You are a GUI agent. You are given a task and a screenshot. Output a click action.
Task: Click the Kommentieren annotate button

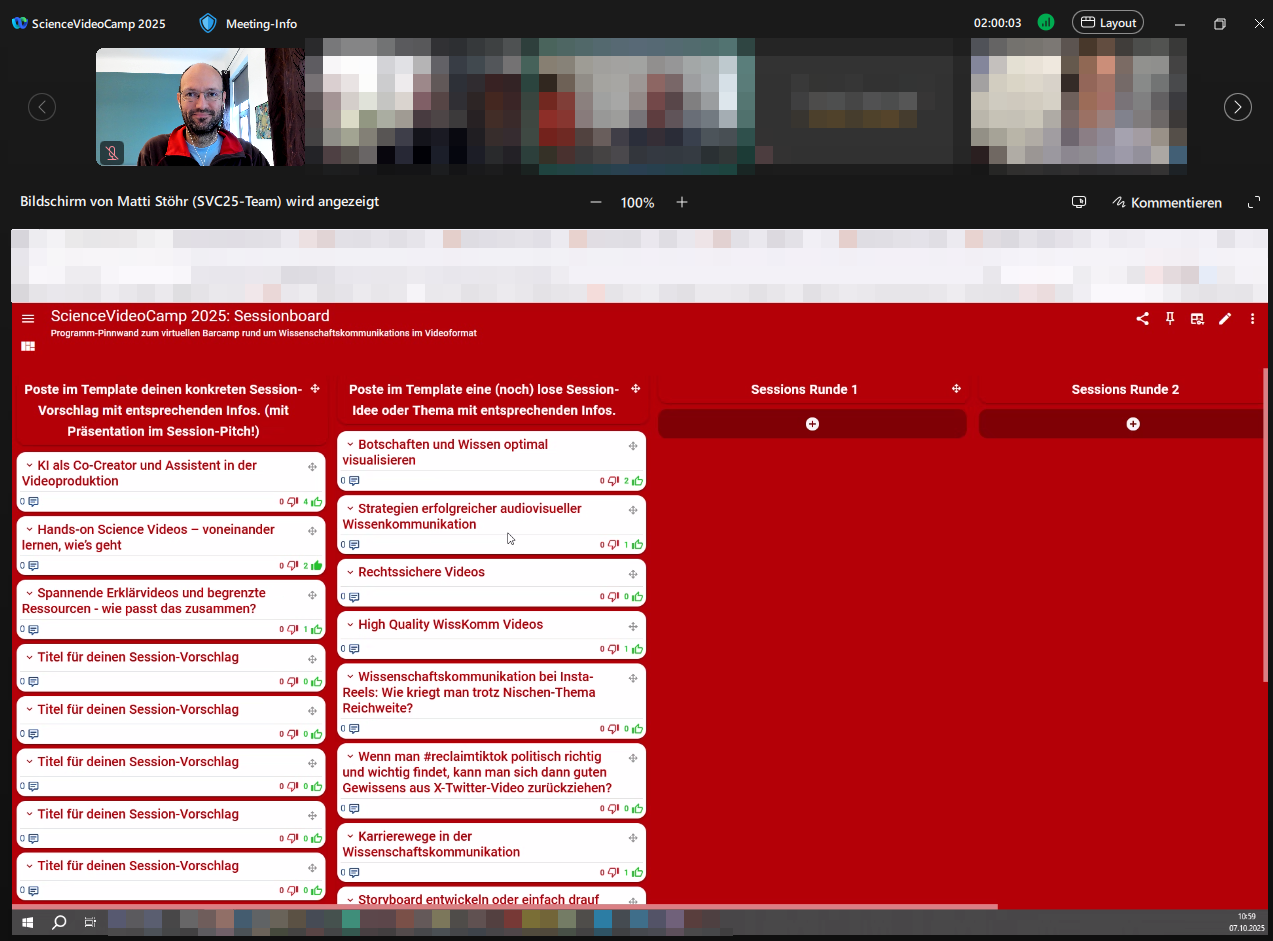point(1167,202)
